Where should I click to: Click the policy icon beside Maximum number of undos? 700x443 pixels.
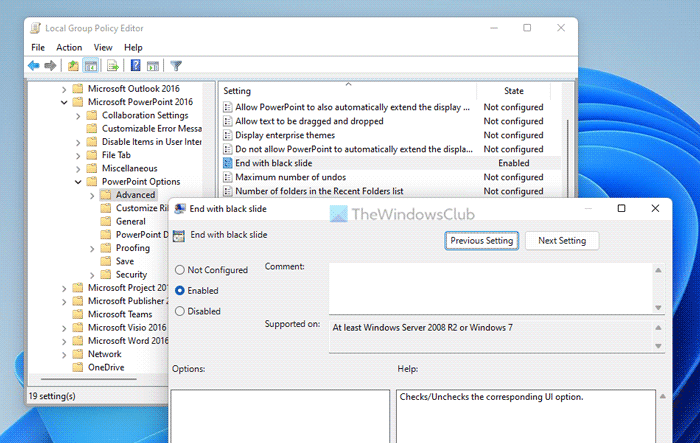[x=228, y=177]
